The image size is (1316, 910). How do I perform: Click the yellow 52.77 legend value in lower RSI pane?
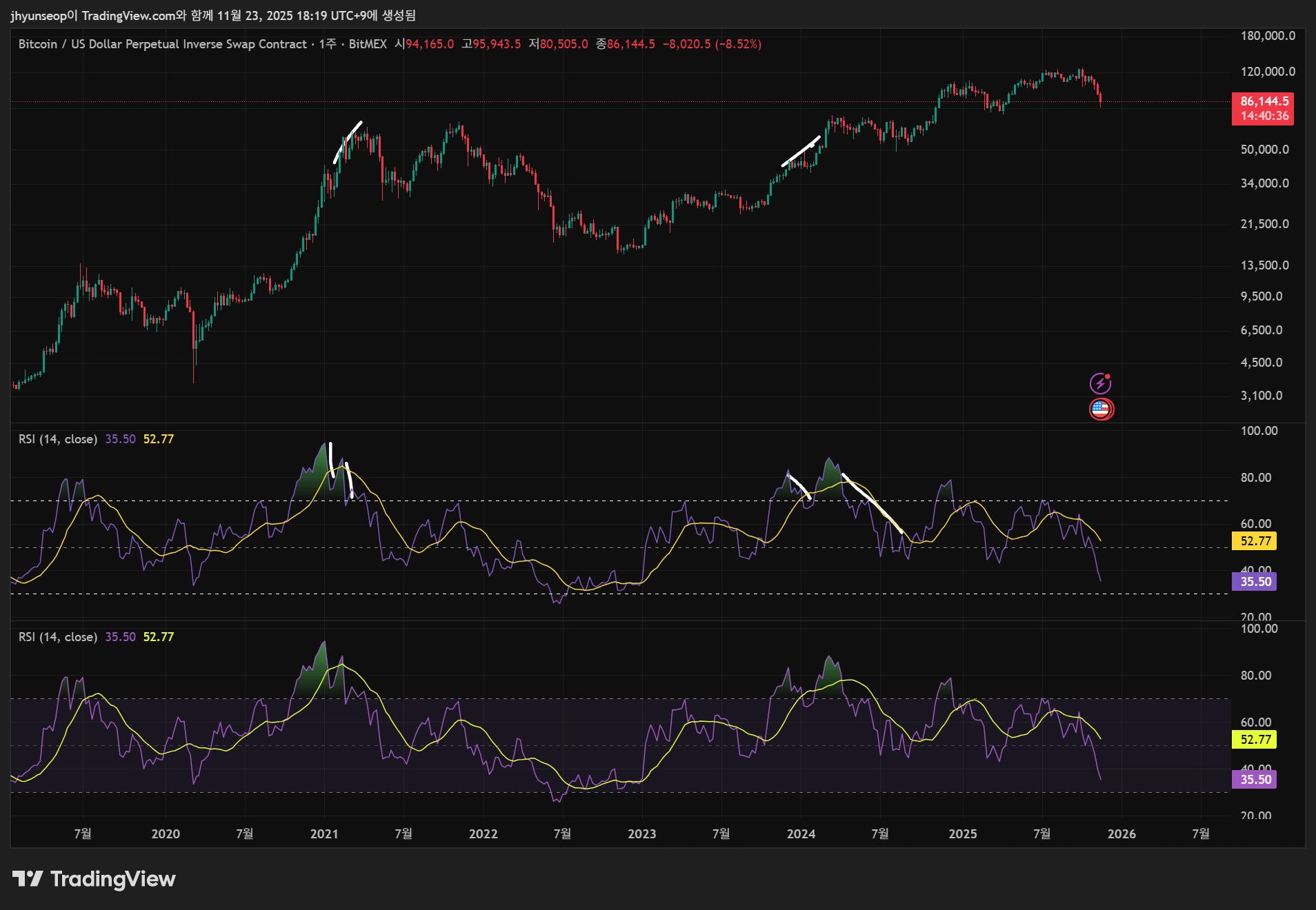pos(159,637)
